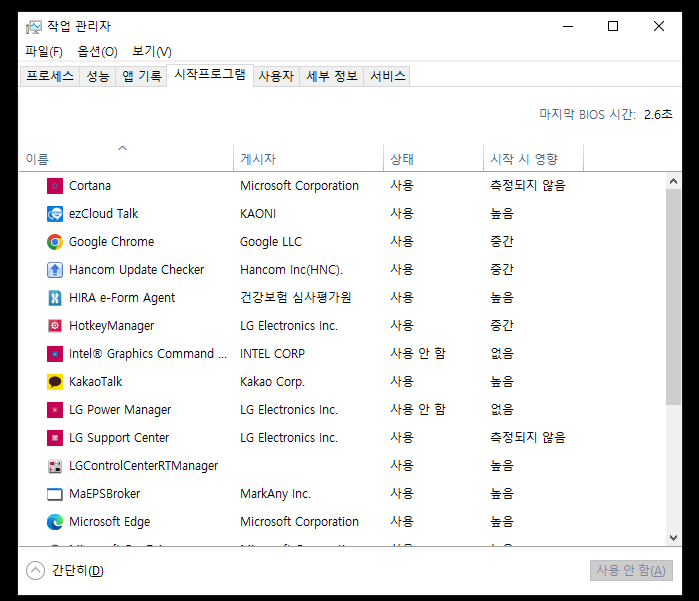Screen dimensions: 699x601
Task: Switch to the 앱 기록 tab
Action: (x=141, y=76)
